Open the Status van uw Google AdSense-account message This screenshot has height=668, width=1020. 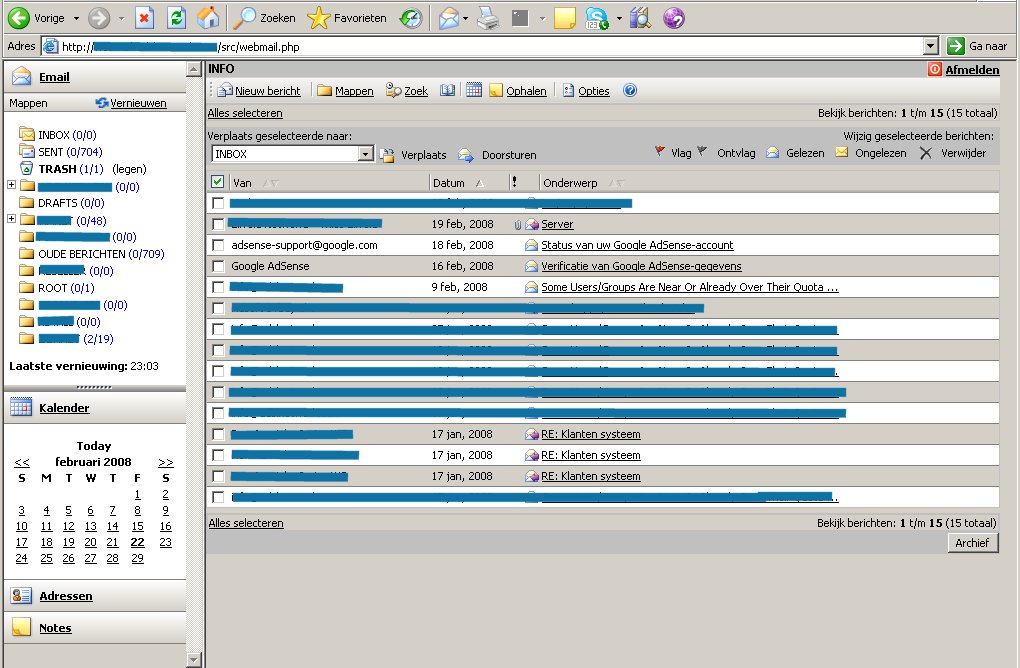tap(637, 245)
